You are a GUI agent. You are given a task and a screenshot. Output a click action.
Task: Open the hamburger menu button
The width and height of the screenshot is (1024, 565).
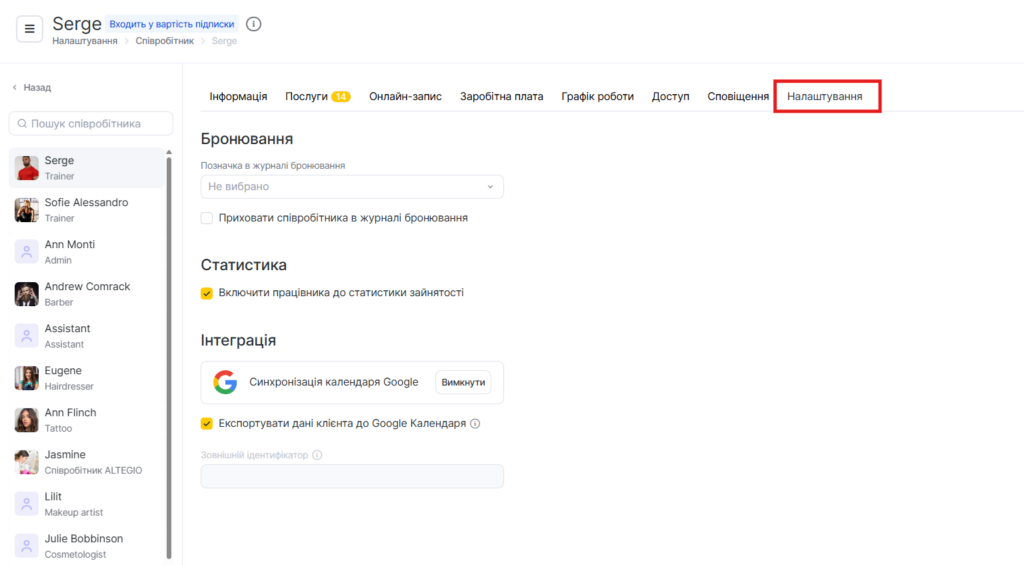[x=29, y=29]
